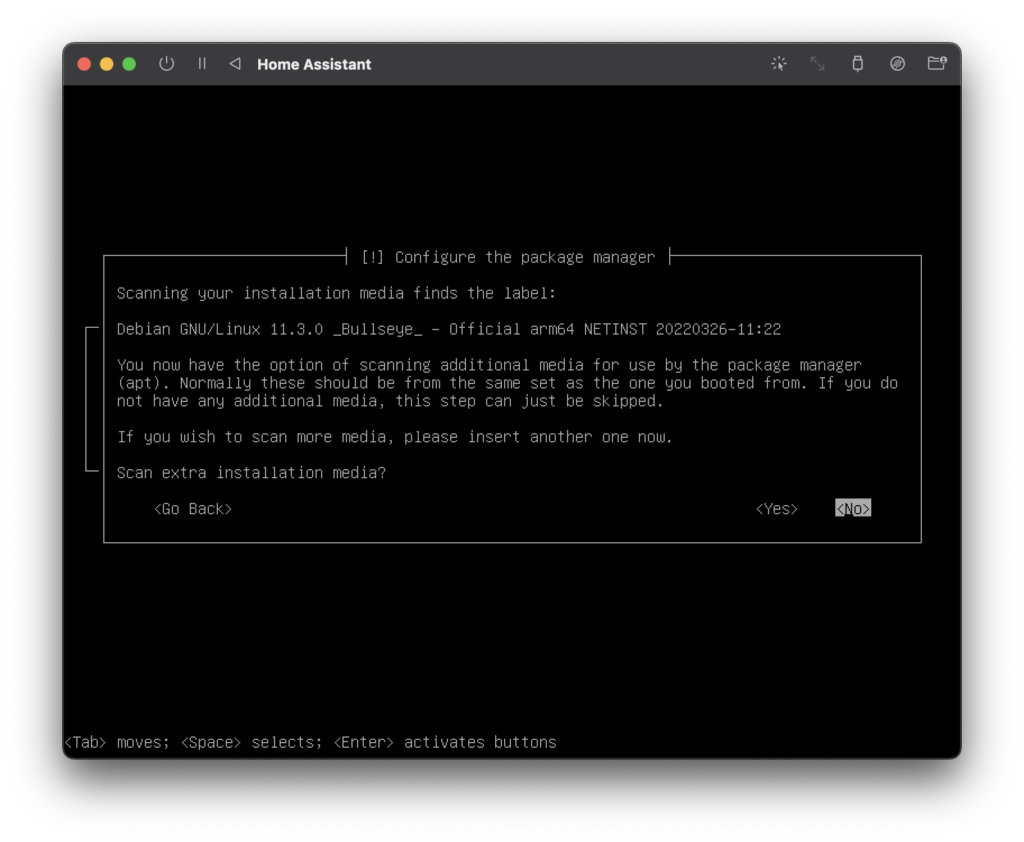This screenshot has width=1024, height=842.
Task: Click the resize display arrows icon
Action: click(x=818, y=63)
